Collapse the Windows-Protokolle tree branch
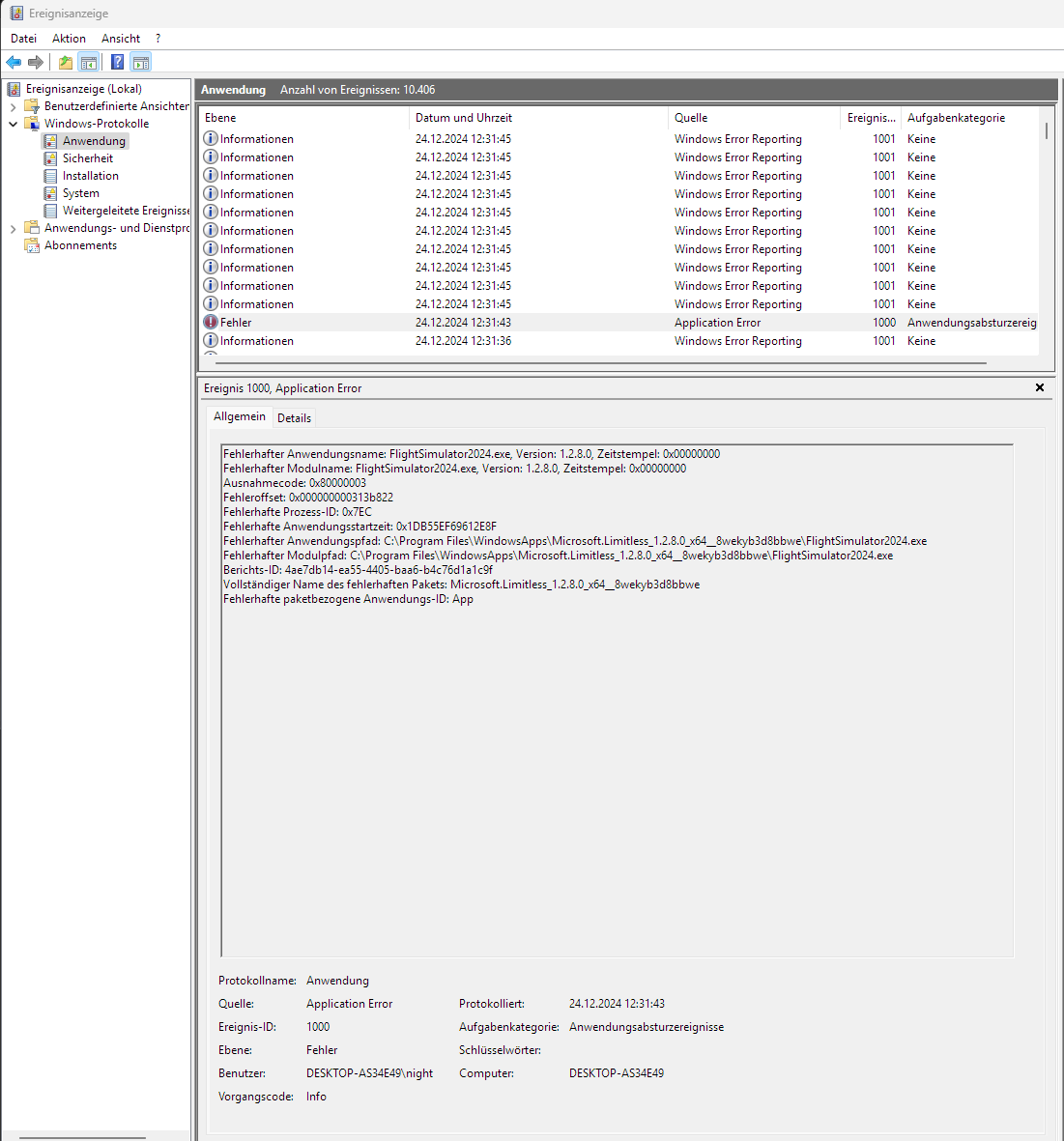1064x1141 pixels. (13, 123)
